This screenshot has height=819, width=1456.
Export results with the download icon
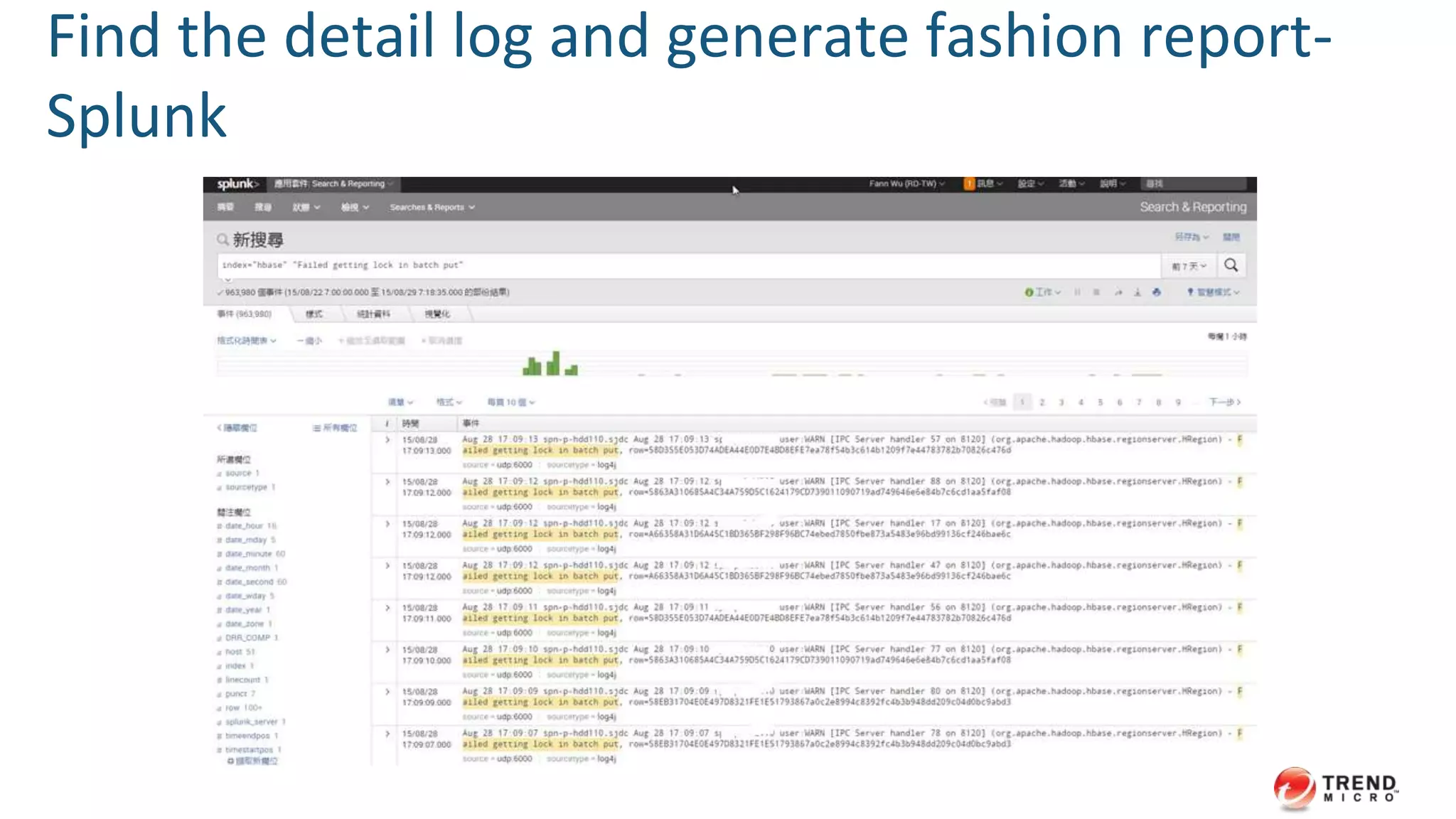click(x=1137, y=292)
